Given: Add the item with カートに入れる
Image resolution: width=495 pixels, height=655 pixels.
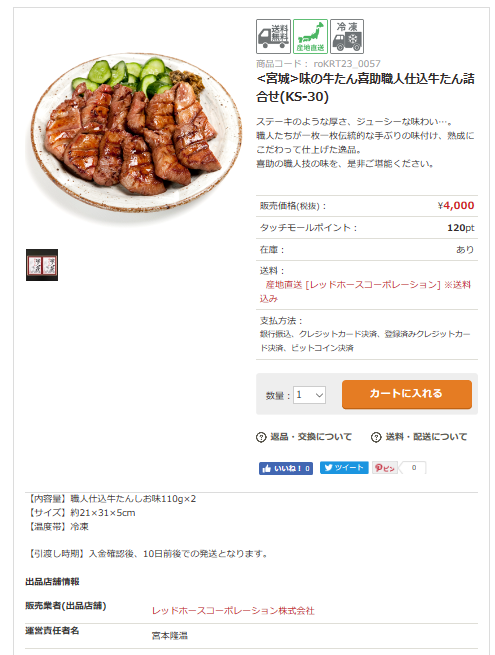Looking at the screenshot, I should coord(407,394).
